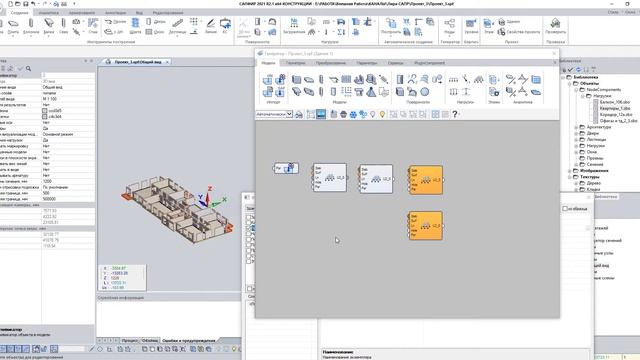Select the Стена wall tool
Screen dimensions: 640x360
point(93,27)
